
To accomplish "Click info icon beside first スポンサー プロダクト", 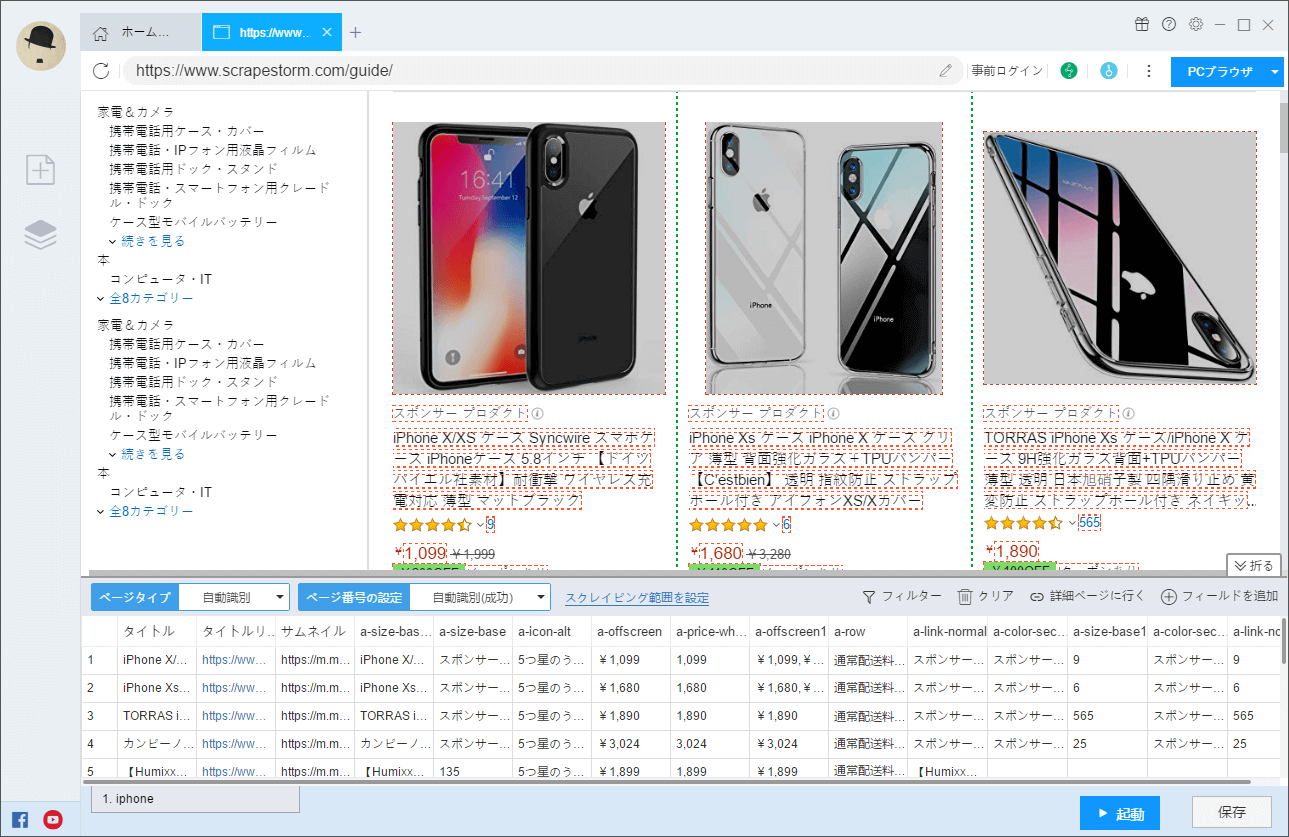I will pyautogui.click(x=537, y=413).
